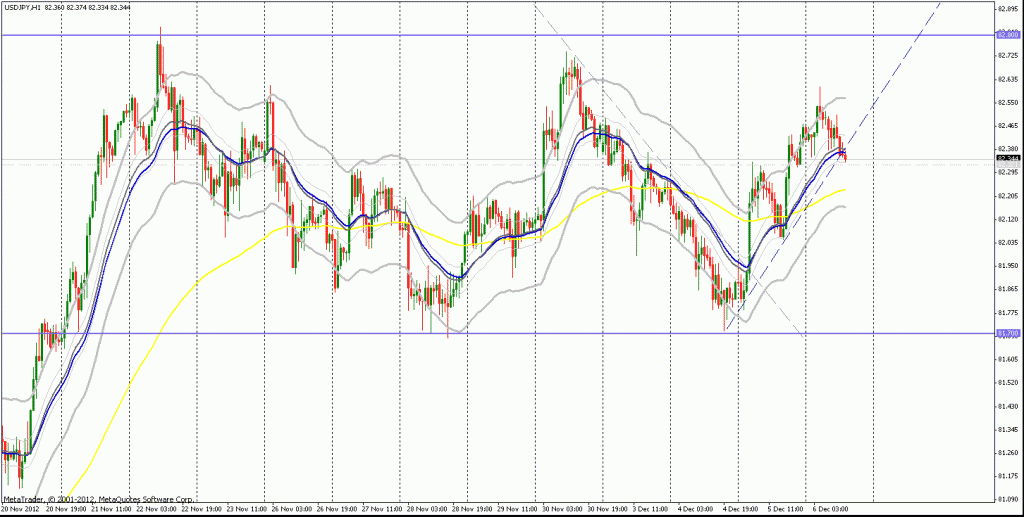Click the OHLC price values in chart header
This screenshot has width=1024, height=517.
[87, 7]
